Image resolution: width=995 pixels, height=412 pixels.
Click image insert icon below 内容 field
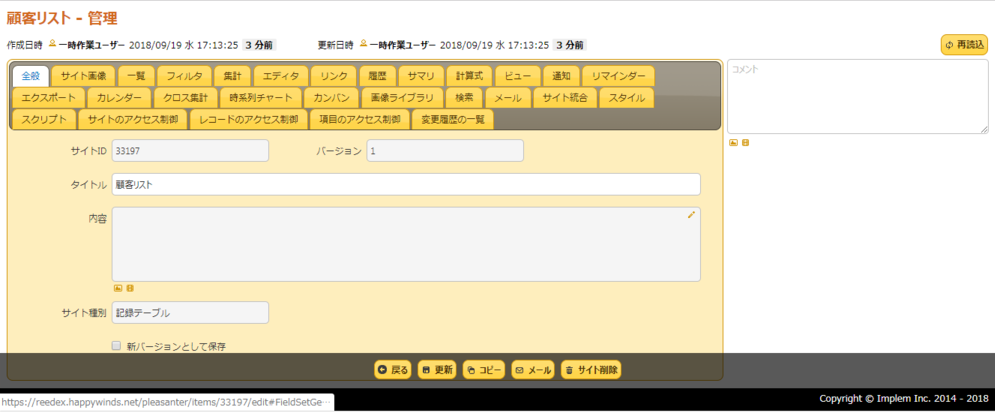117,288
